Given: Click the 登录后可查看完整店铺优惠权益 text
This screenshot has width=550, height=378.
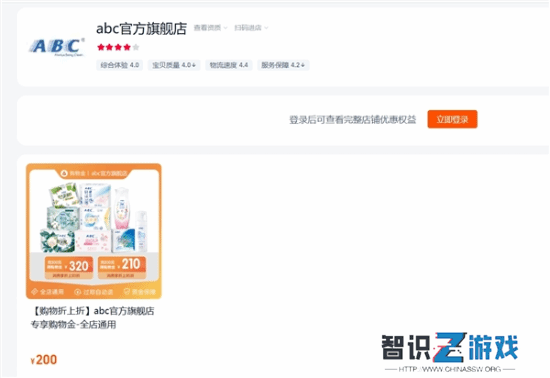Looking at the screenshot, I should [x=353, y=120].
